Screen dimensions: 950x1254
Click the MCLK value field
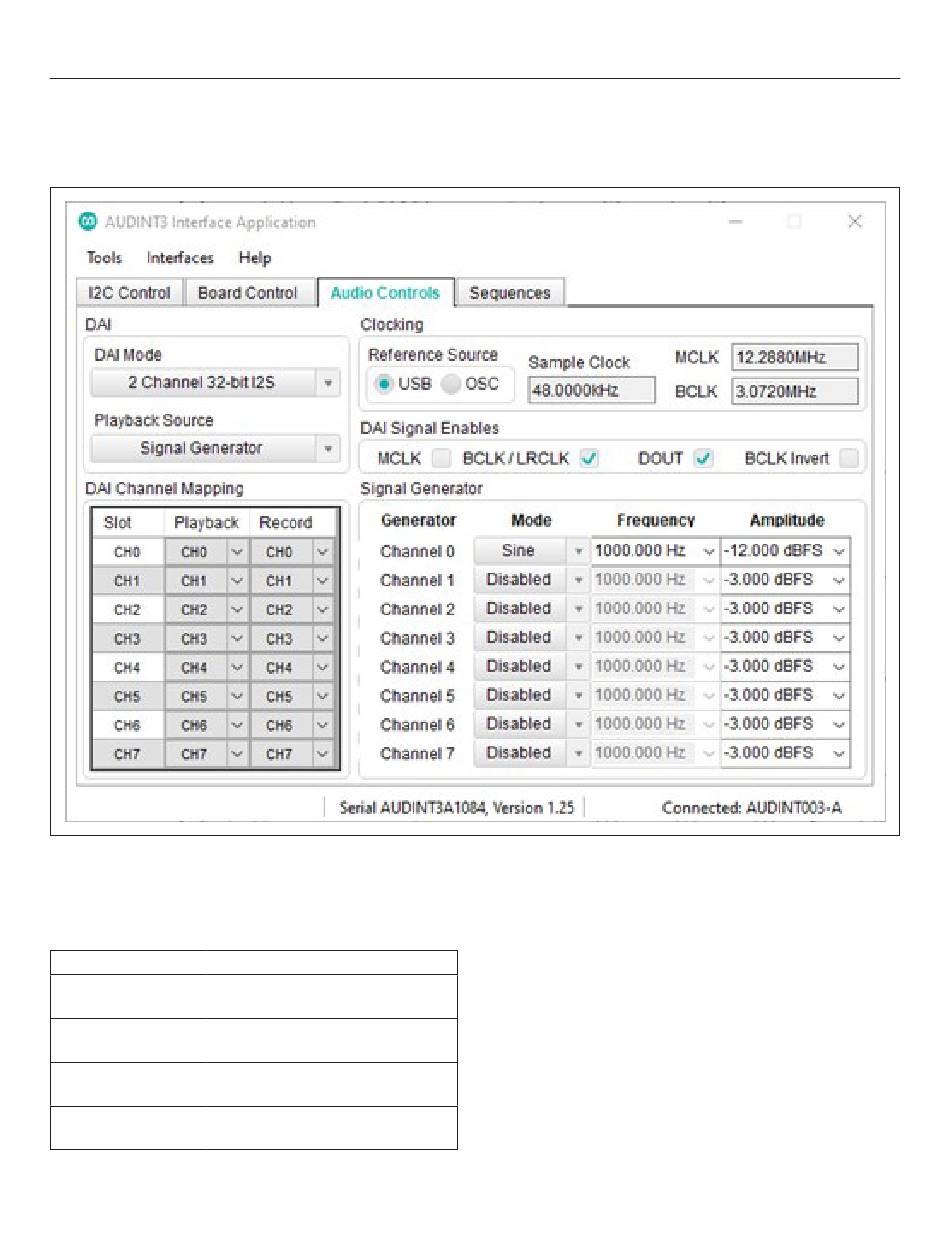click(x=794, y=358)
